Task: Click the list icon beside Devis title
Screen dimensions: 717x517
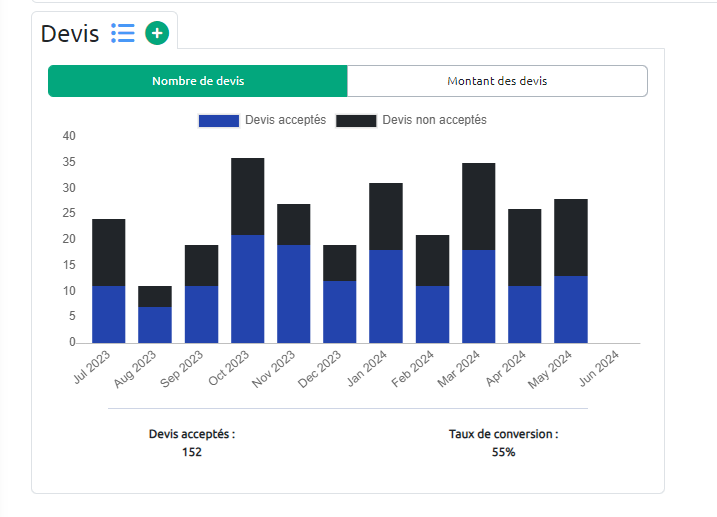Action: pos(123,33)
